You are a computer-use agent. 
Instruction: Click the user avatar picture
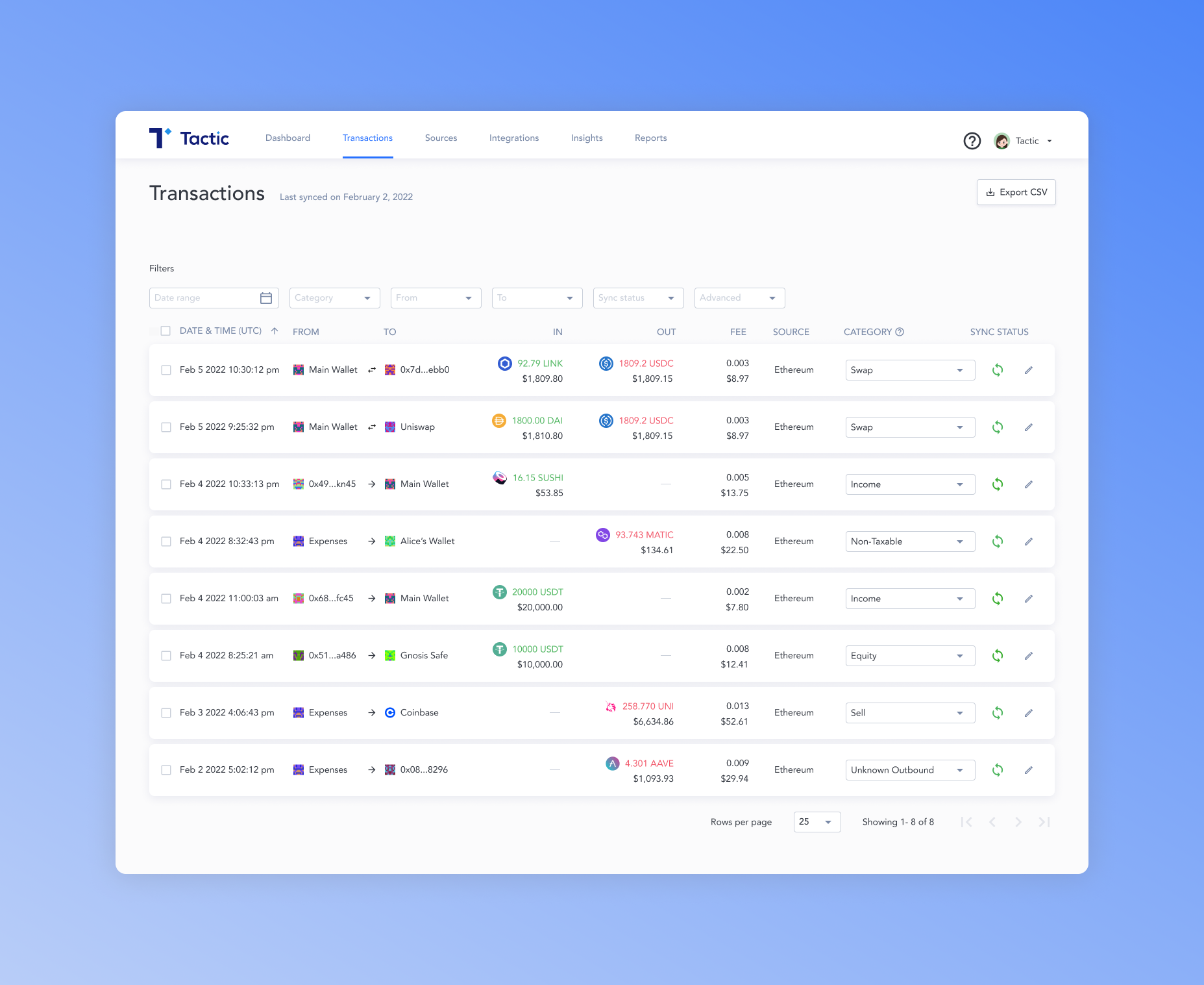(x=1001, y=141)
